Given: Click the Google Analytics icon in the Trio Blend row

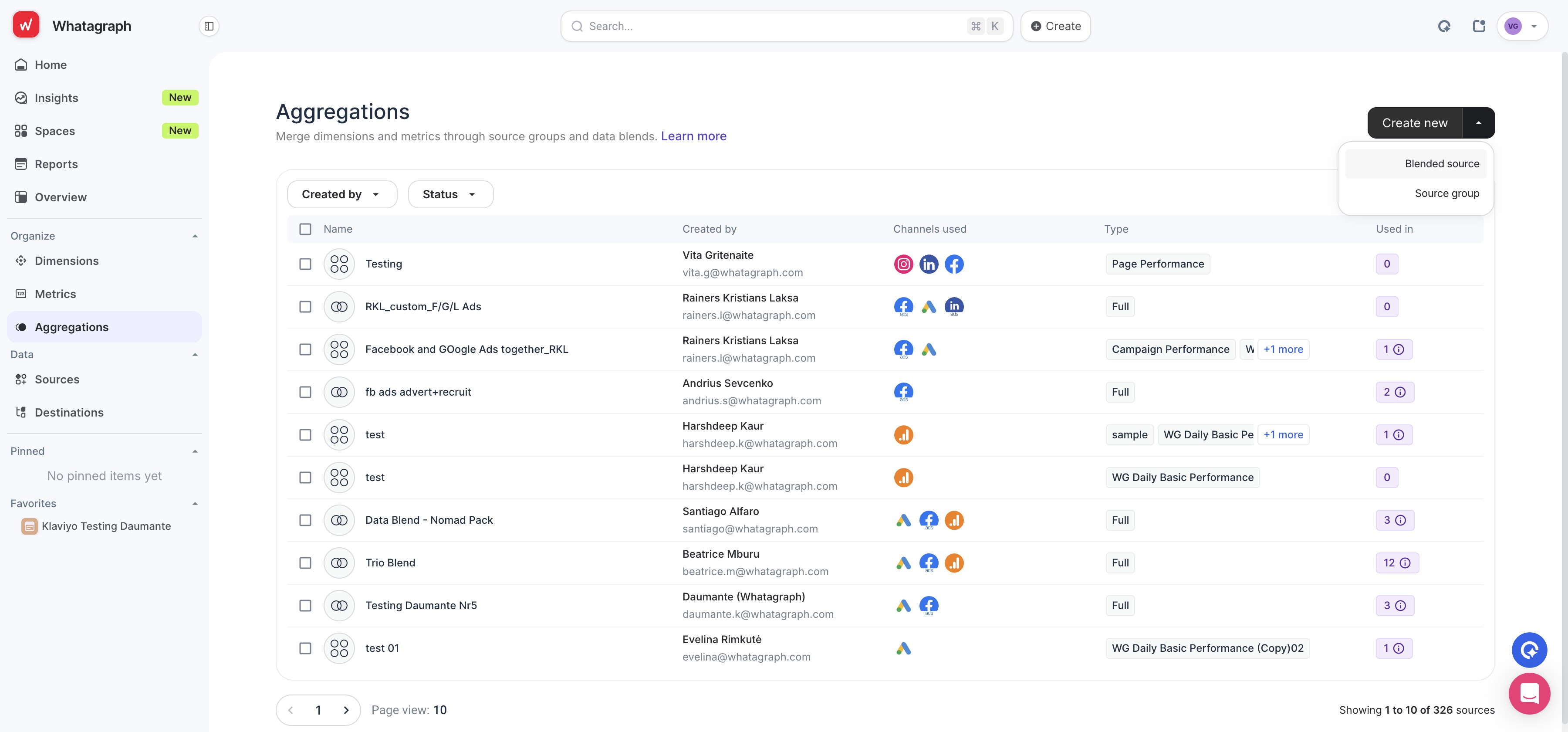Looking at the screenshot, I should (x=954, y=563).
